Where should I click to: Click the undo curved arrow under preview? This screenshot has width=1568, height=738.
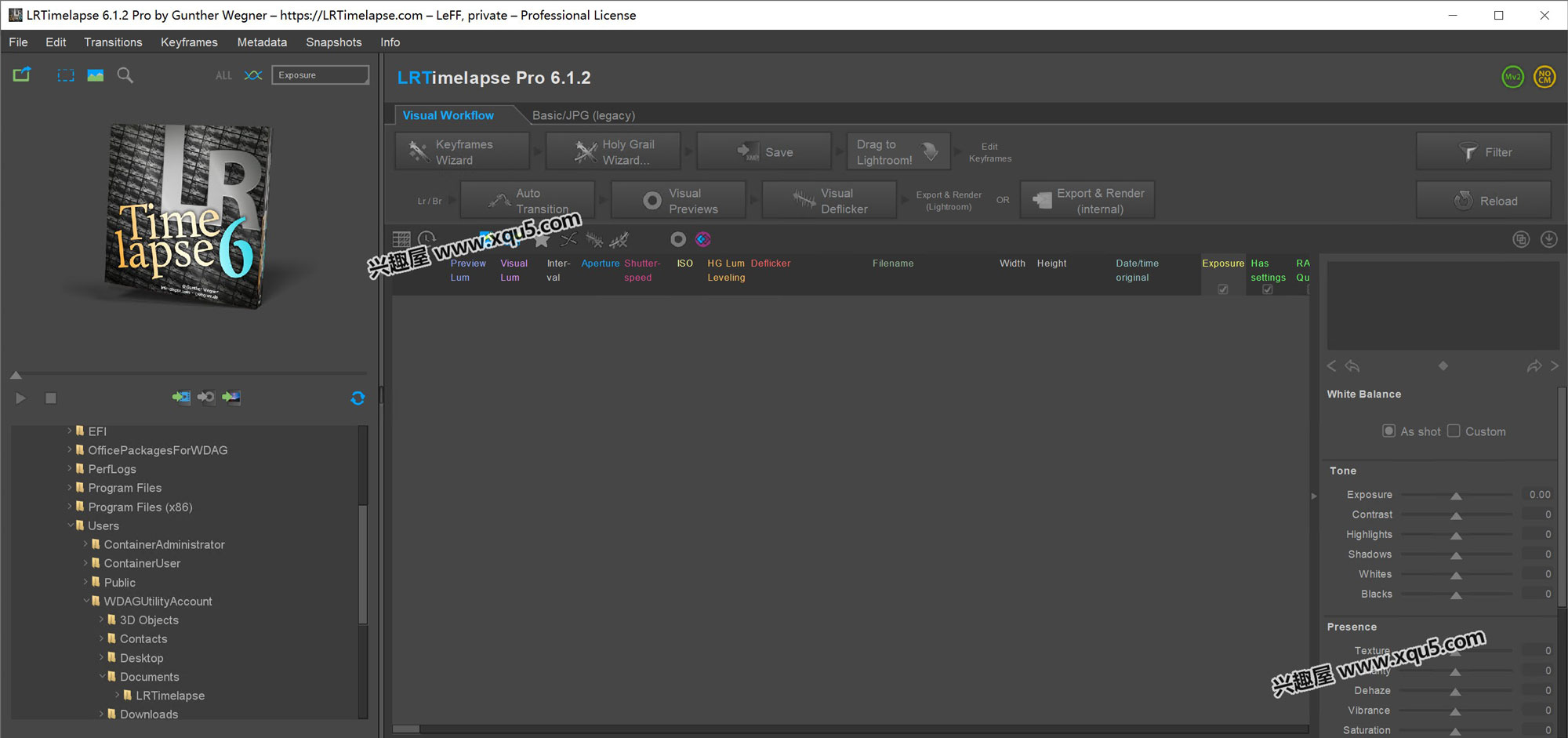click(1352, 366)
